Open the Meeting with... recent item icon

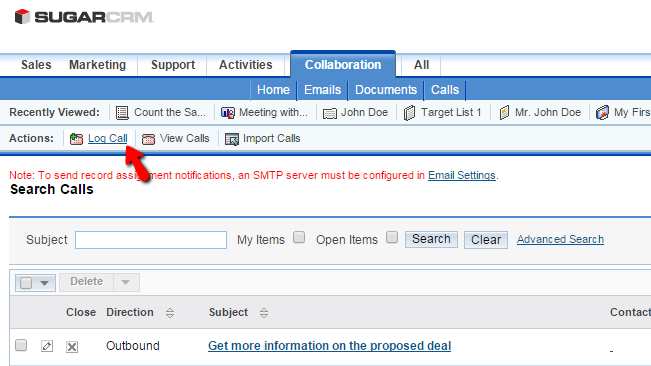[228, 112]
